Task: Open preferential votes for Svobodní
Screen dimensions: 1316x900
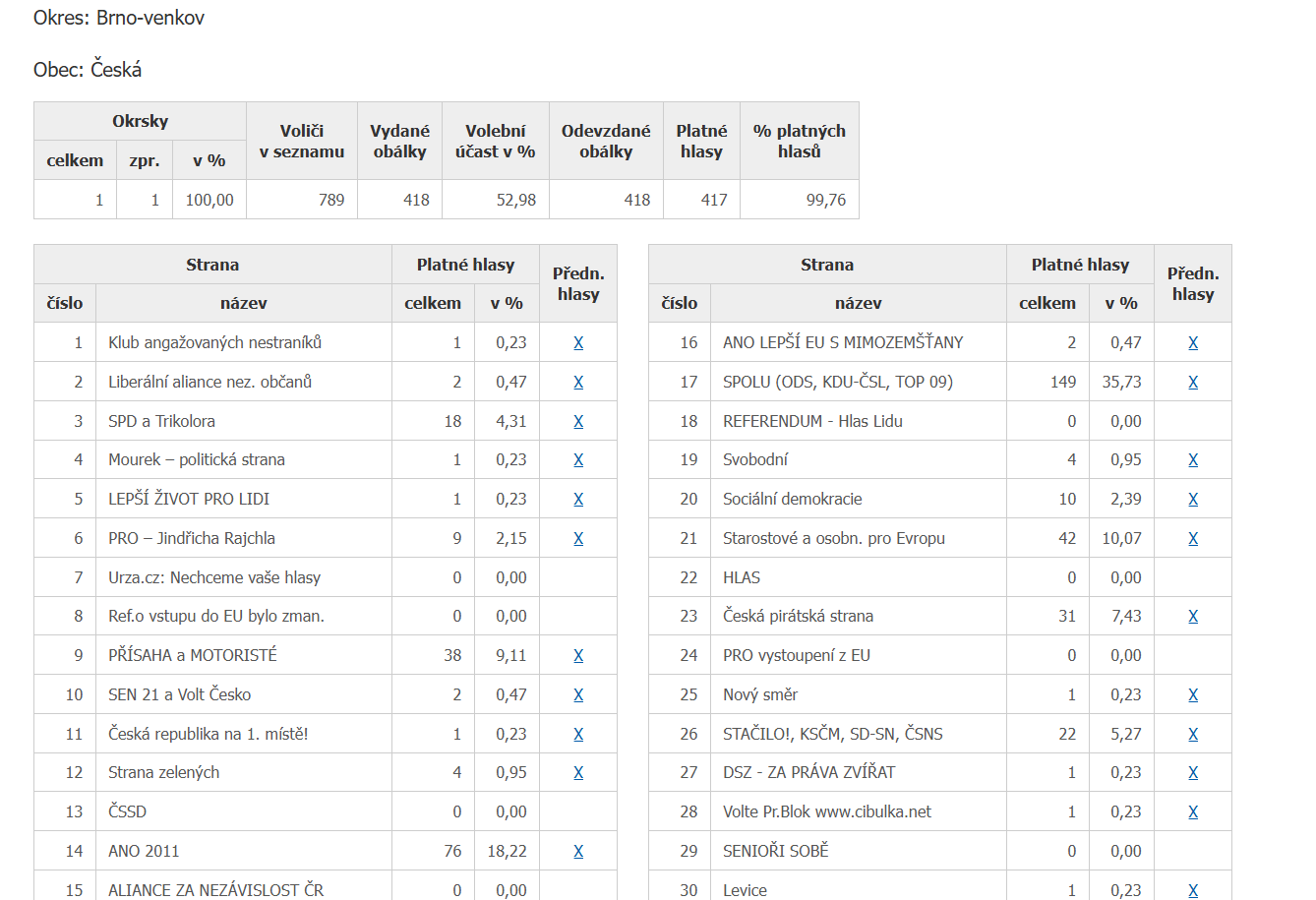Action: [x=1193, y=459]
